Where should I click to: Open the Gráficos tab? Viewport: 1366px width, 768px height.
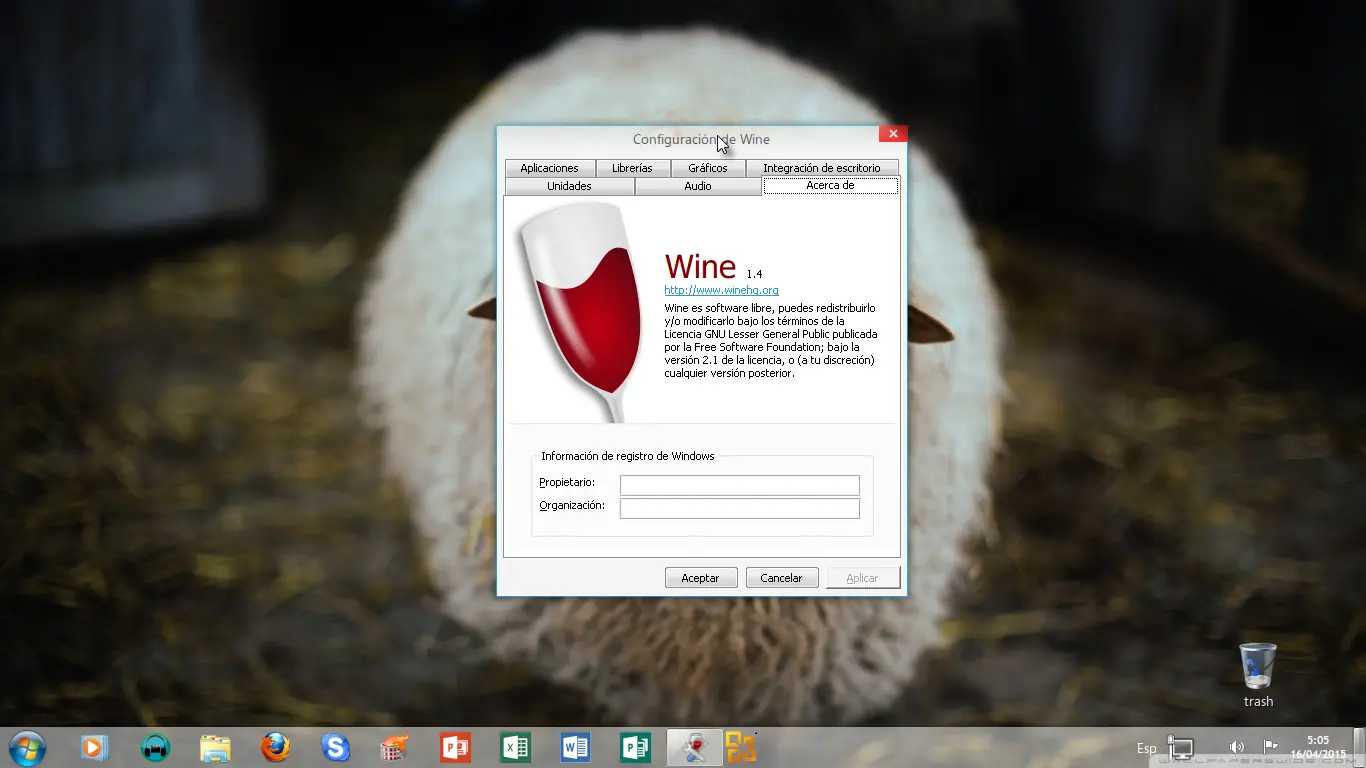708,168
